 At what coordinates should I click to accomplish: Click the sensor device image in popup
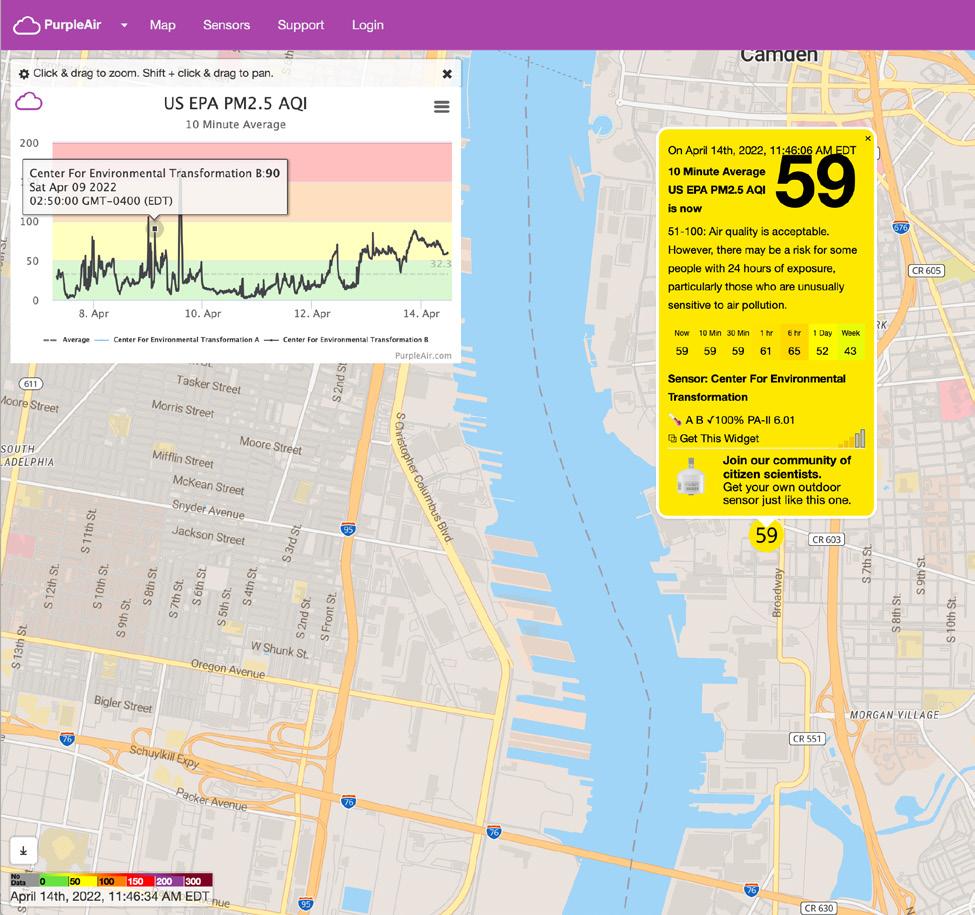pyautogui.click(x=690, y=477)
